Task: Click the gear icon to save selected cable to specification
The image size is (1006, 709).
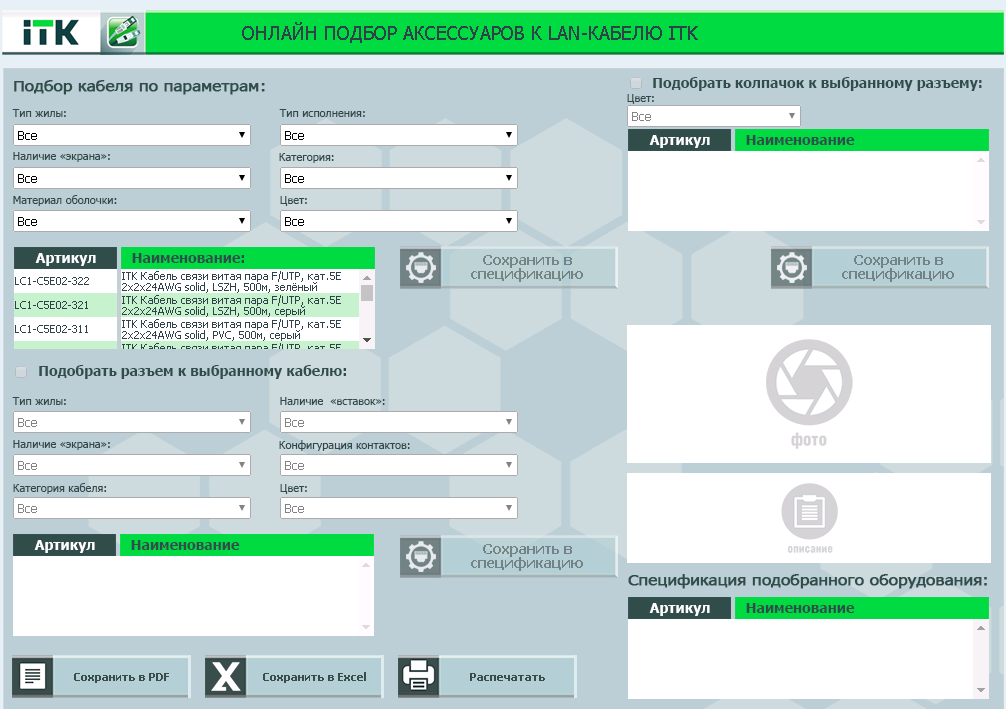Action: (x=420, y=267)
